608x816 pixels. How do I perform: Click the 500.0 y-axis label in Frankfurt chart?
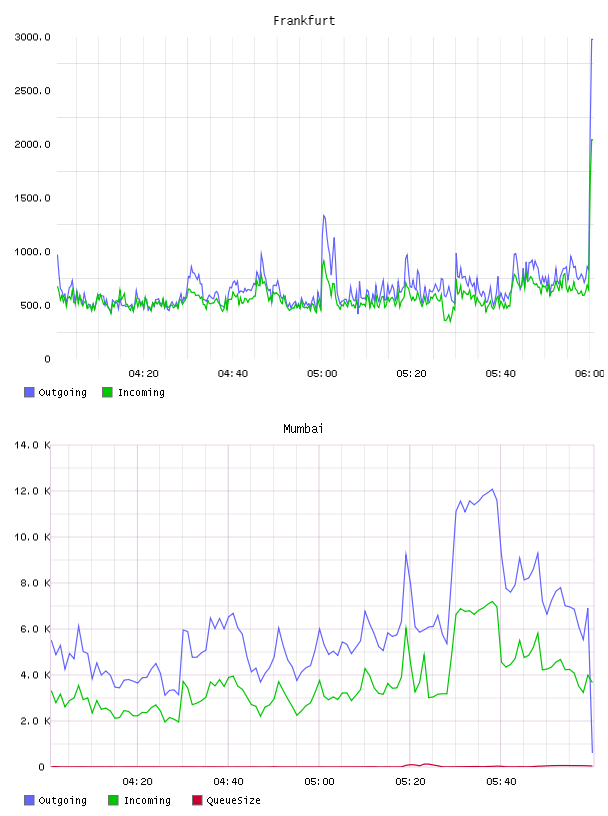[35, 305]
